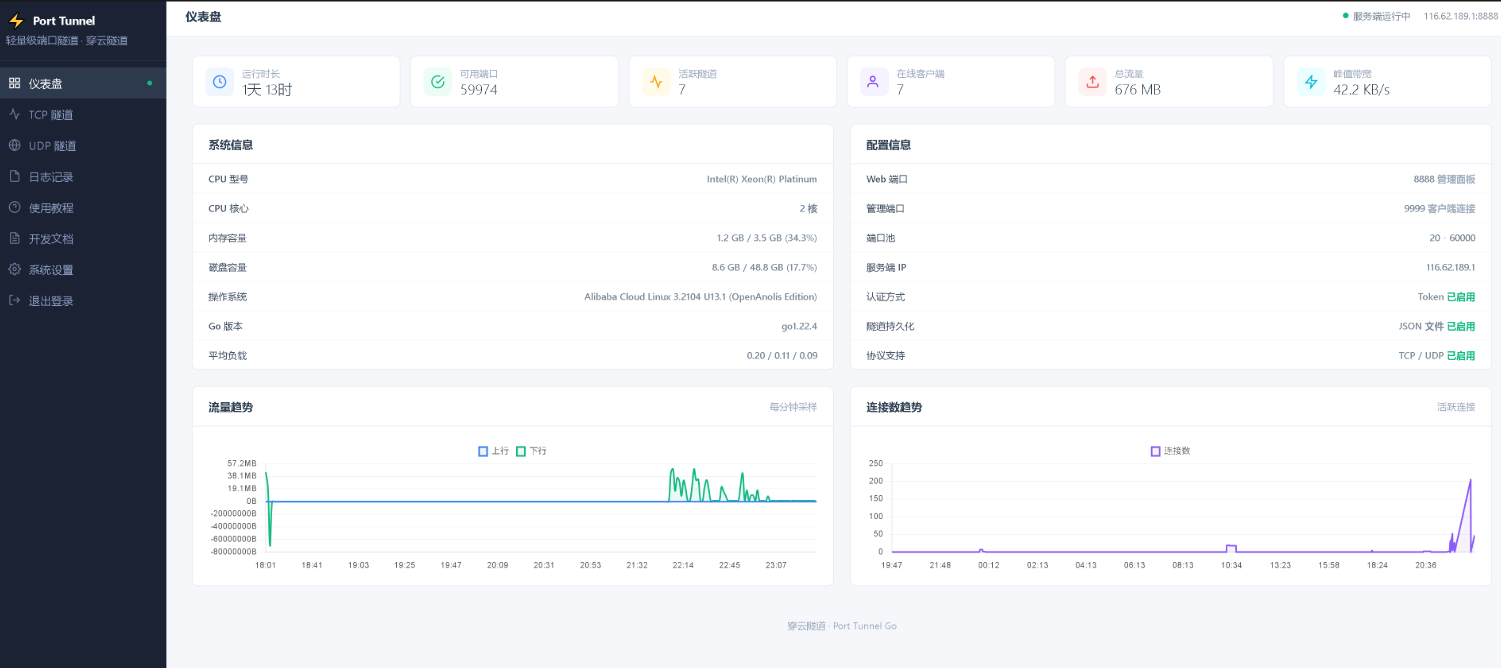Screen dimensions: 1501x668
Task: Click the server address 116.62.189.1:8888 in header
Action: coord(1461,16)
